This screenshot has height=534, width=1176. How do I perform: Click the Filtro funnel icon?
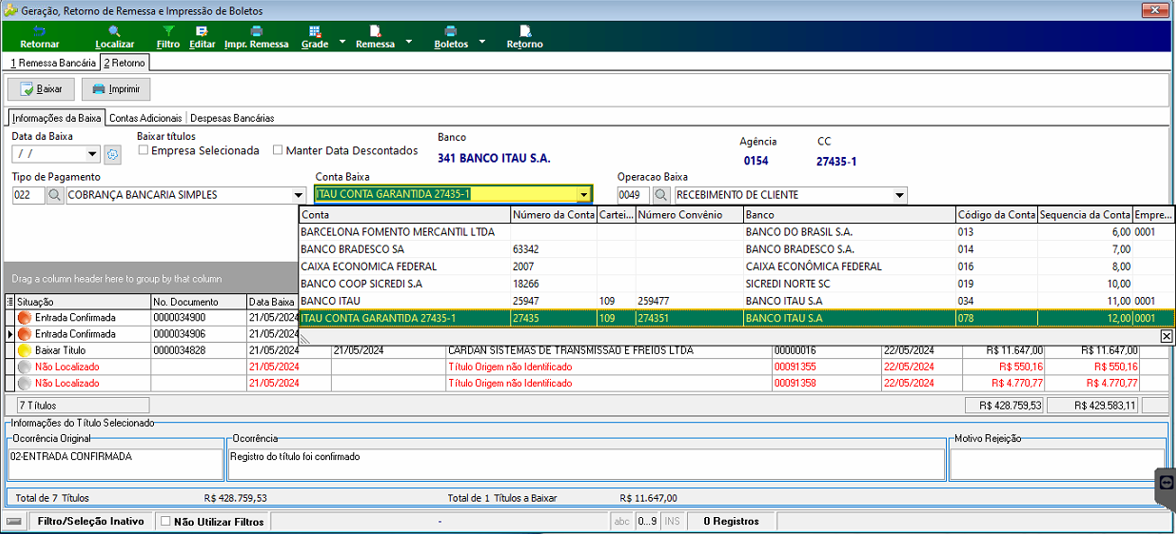[169, 32]
